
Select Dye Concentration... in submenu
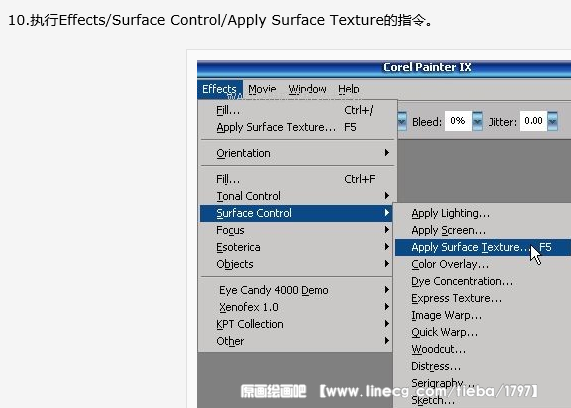(483, 281)
